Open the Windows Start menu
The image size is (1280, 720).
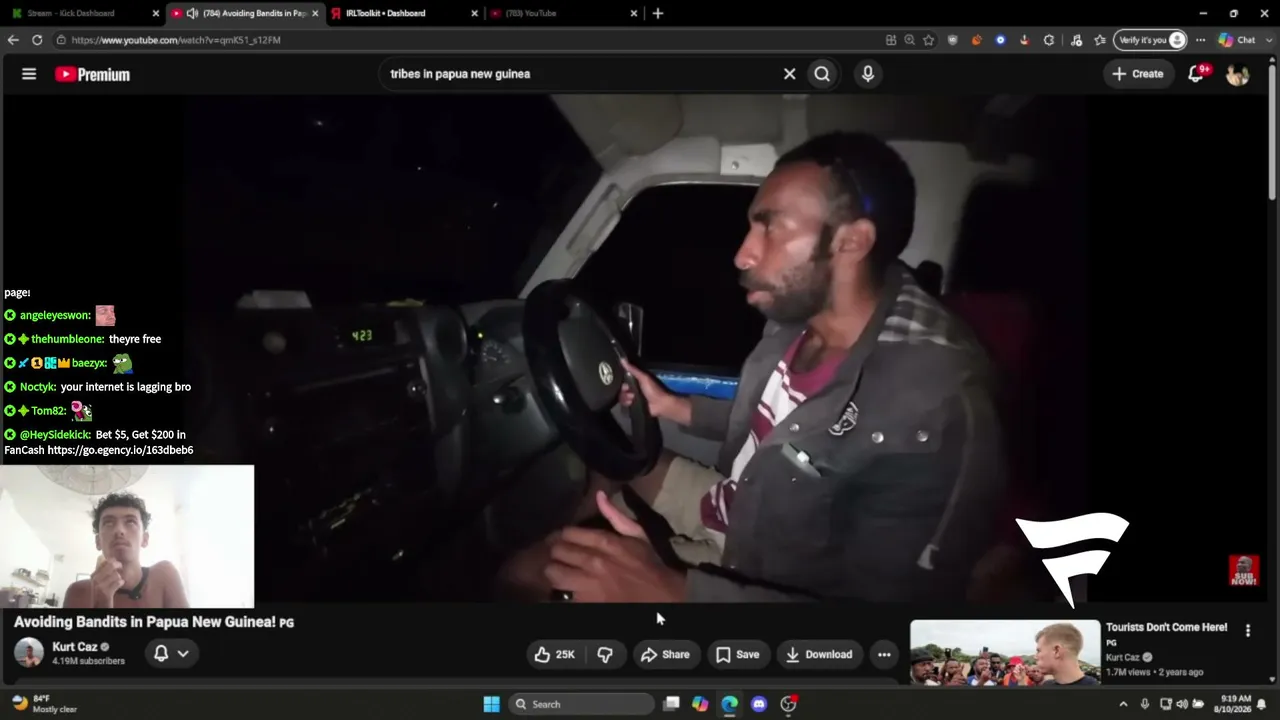tap(491, 704)
